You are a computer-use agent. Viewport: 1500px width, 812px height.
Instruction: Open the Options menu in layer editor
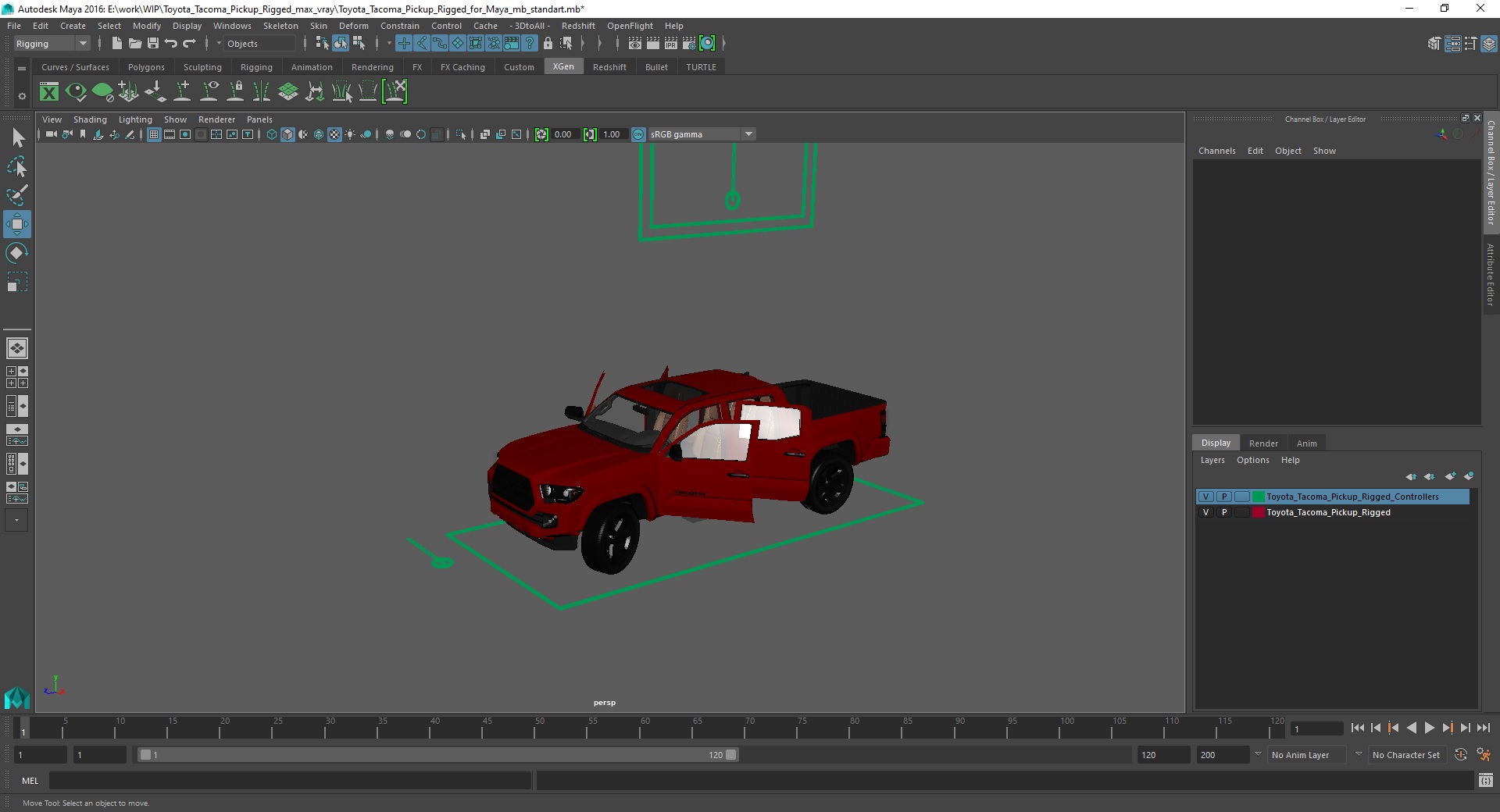(1252, 460)
